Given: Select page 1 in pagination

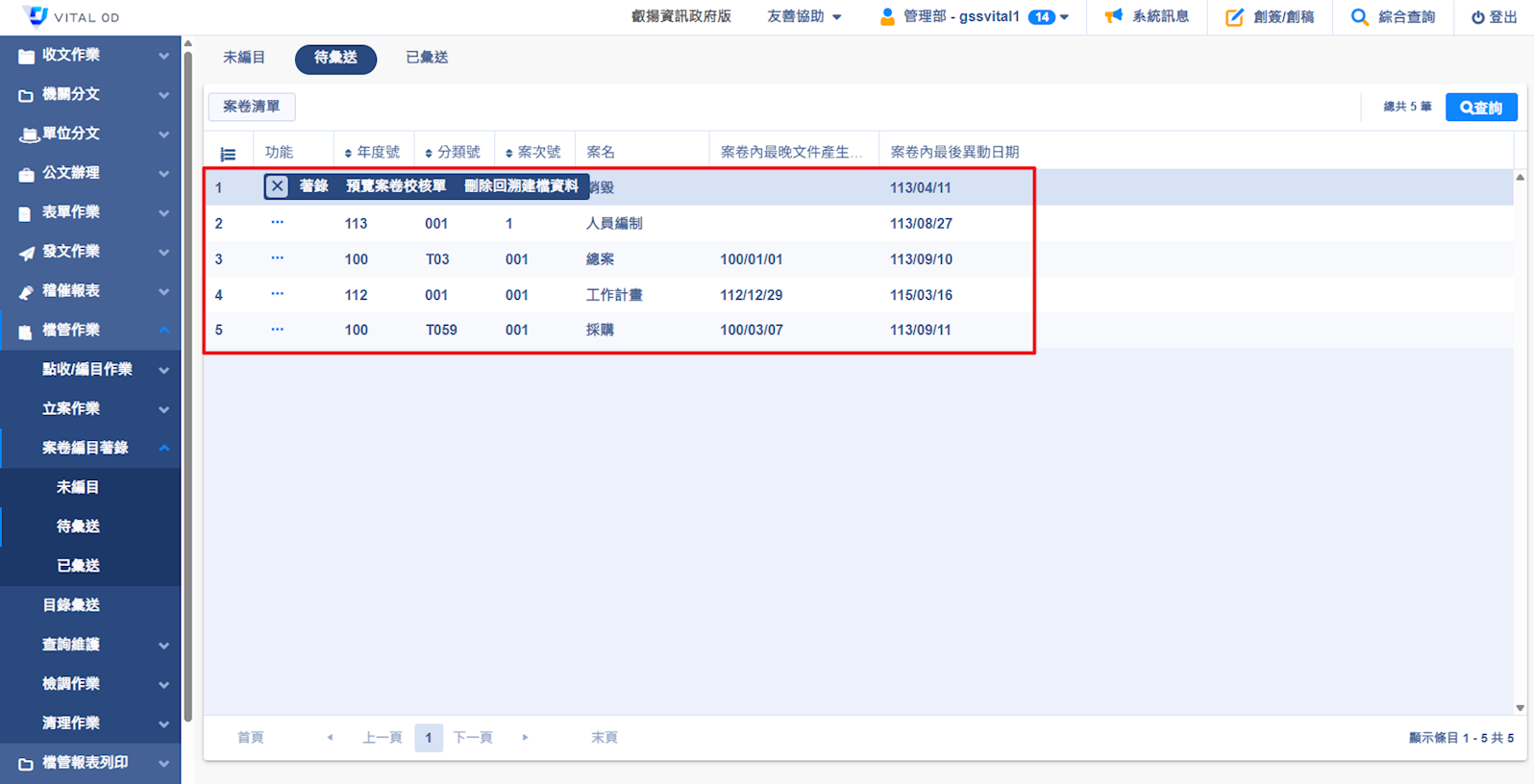Looking at the screenshot, I should tap(429, 738).
